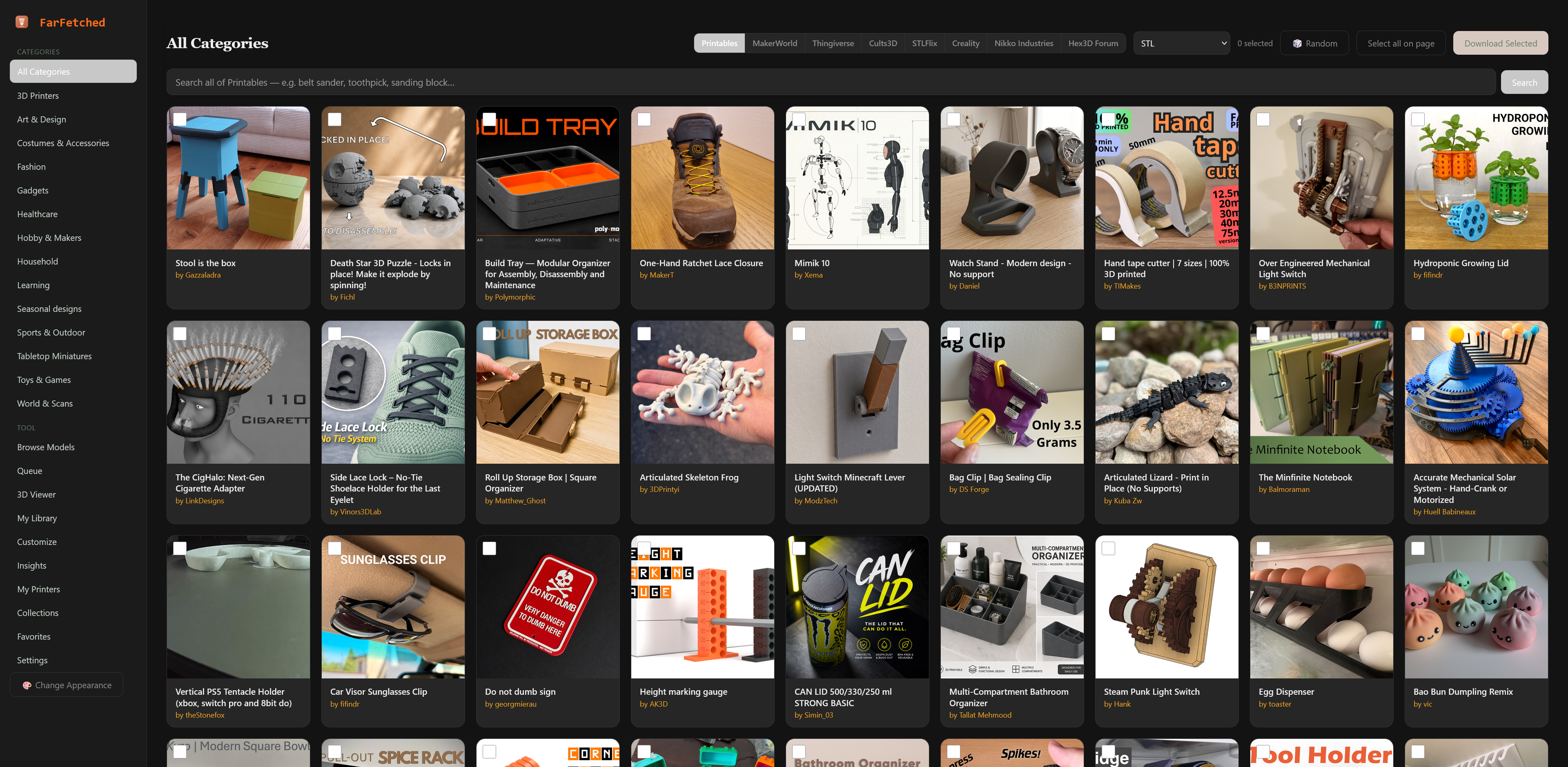Click the Download Selected button
Image resolution: width=1568 pixels, height=767 pixels.
(1501, 43)
